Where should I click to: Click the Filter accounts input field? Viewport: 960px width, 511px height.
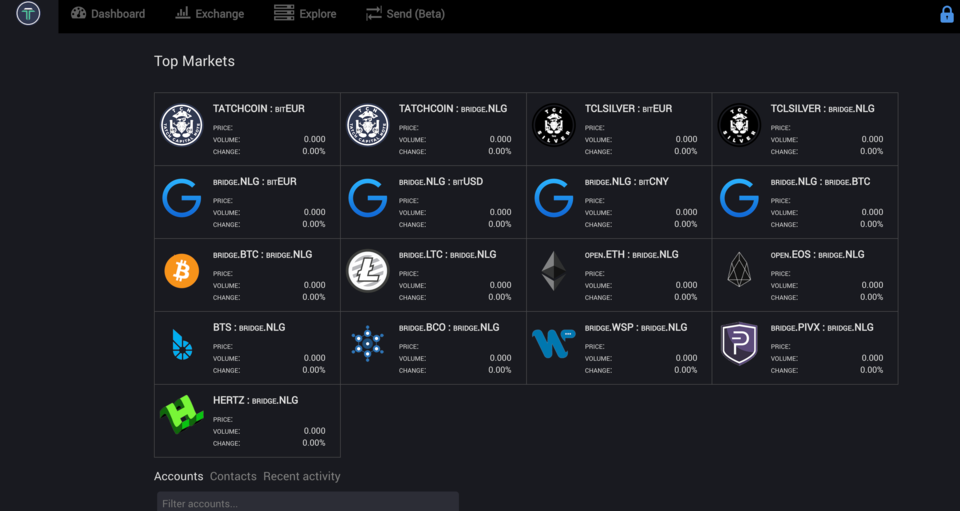pyautogui.click(x=308, y=501)
